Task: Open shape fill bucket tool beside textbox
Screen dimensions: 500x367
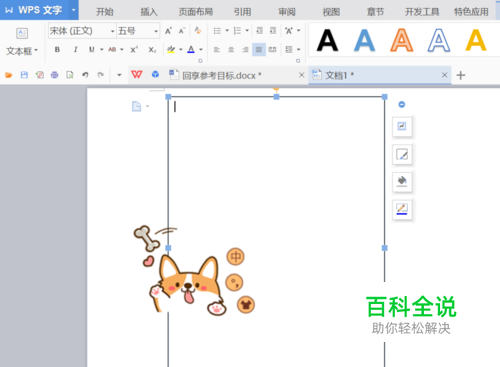Action: 402,182
